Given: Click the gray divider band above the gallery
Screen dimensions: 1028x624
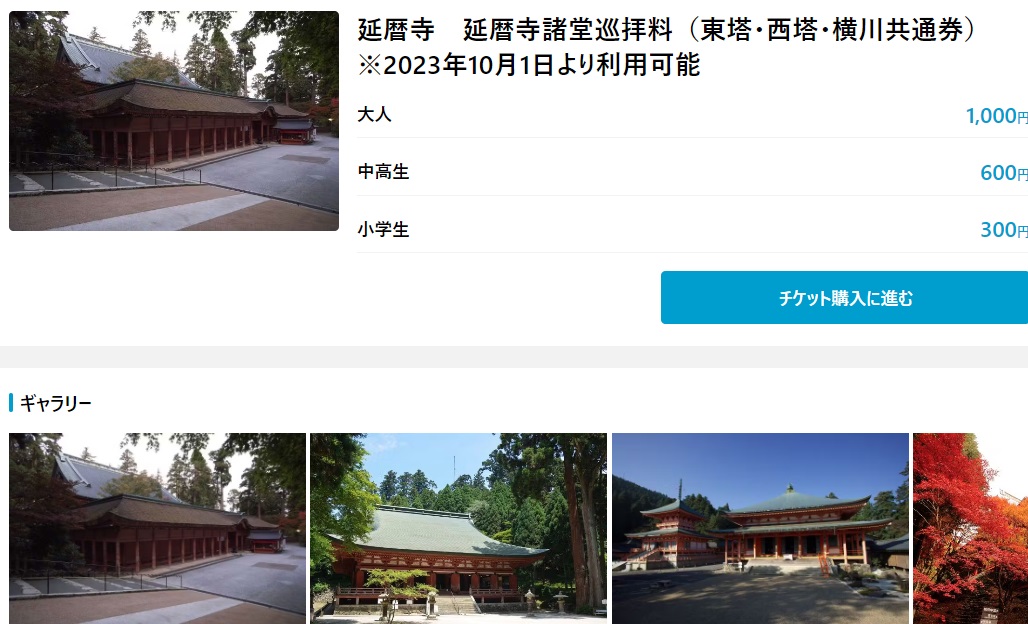Looking at the screenshot, I should [x=514, y=357].
